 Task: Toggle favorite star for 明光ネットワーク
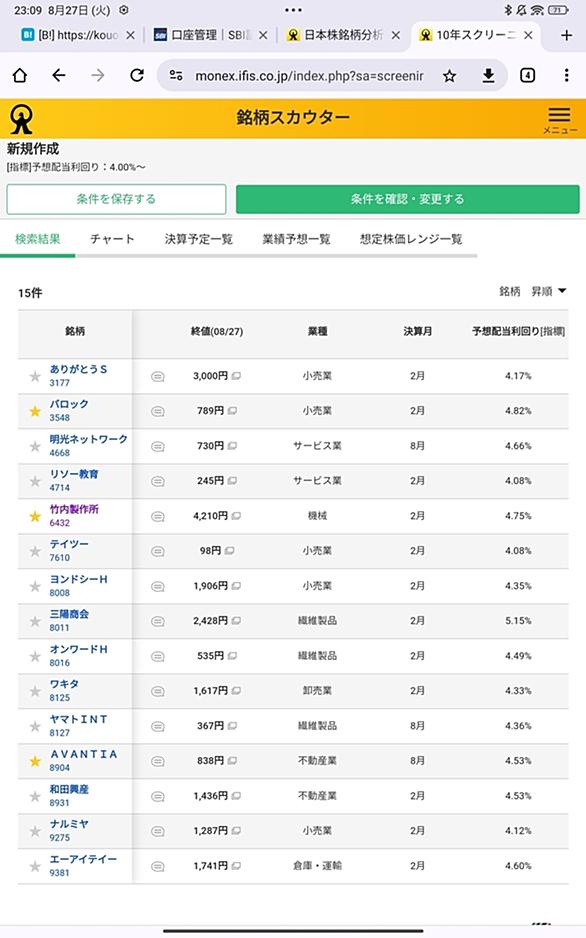click(x=35, y=446)
